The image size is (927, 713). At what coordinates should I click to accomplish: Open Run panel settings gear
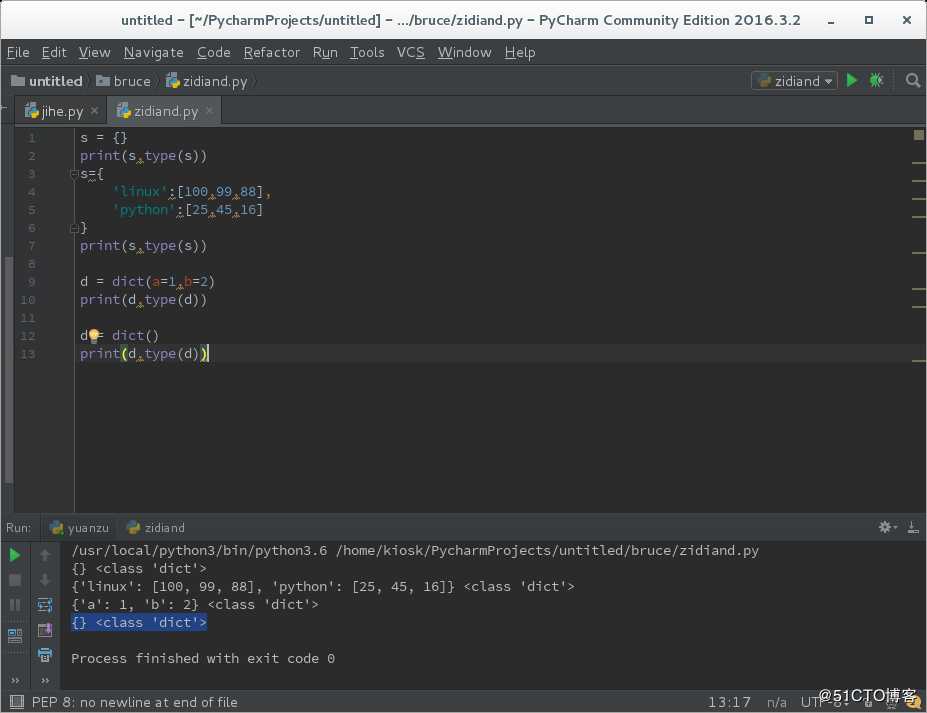click(x=886, y=527)
